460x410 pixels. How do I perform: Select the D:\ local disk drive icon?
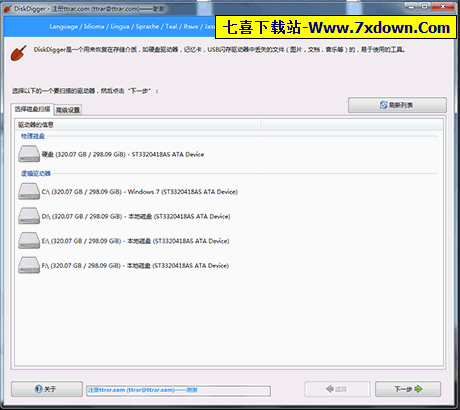click(x=29, y=216)
